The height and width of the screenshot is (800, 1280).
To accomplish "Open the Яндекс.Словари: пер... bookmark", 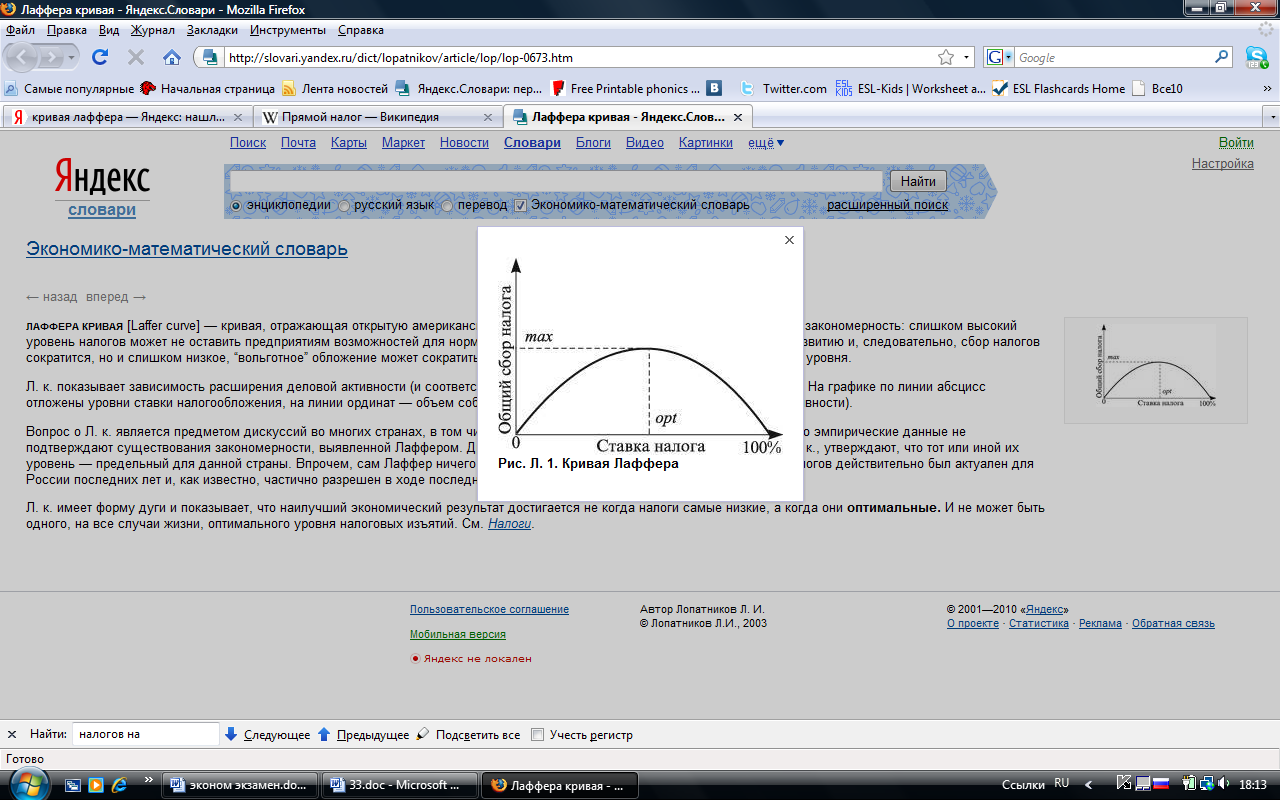I will tap(469, 88).
